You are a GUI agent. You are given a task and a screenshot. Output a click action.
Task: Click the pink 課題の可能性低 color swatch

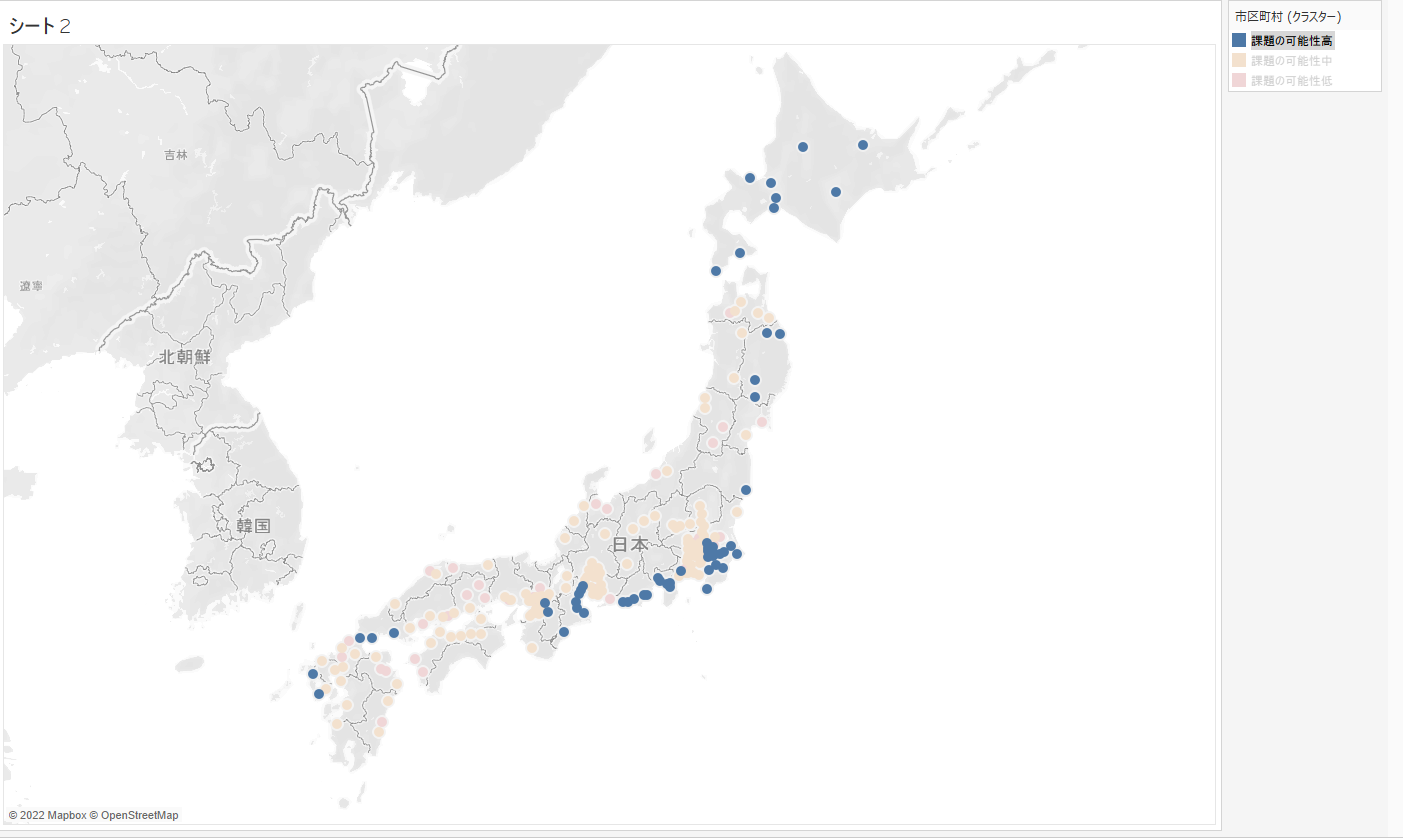coord(1239,80)
